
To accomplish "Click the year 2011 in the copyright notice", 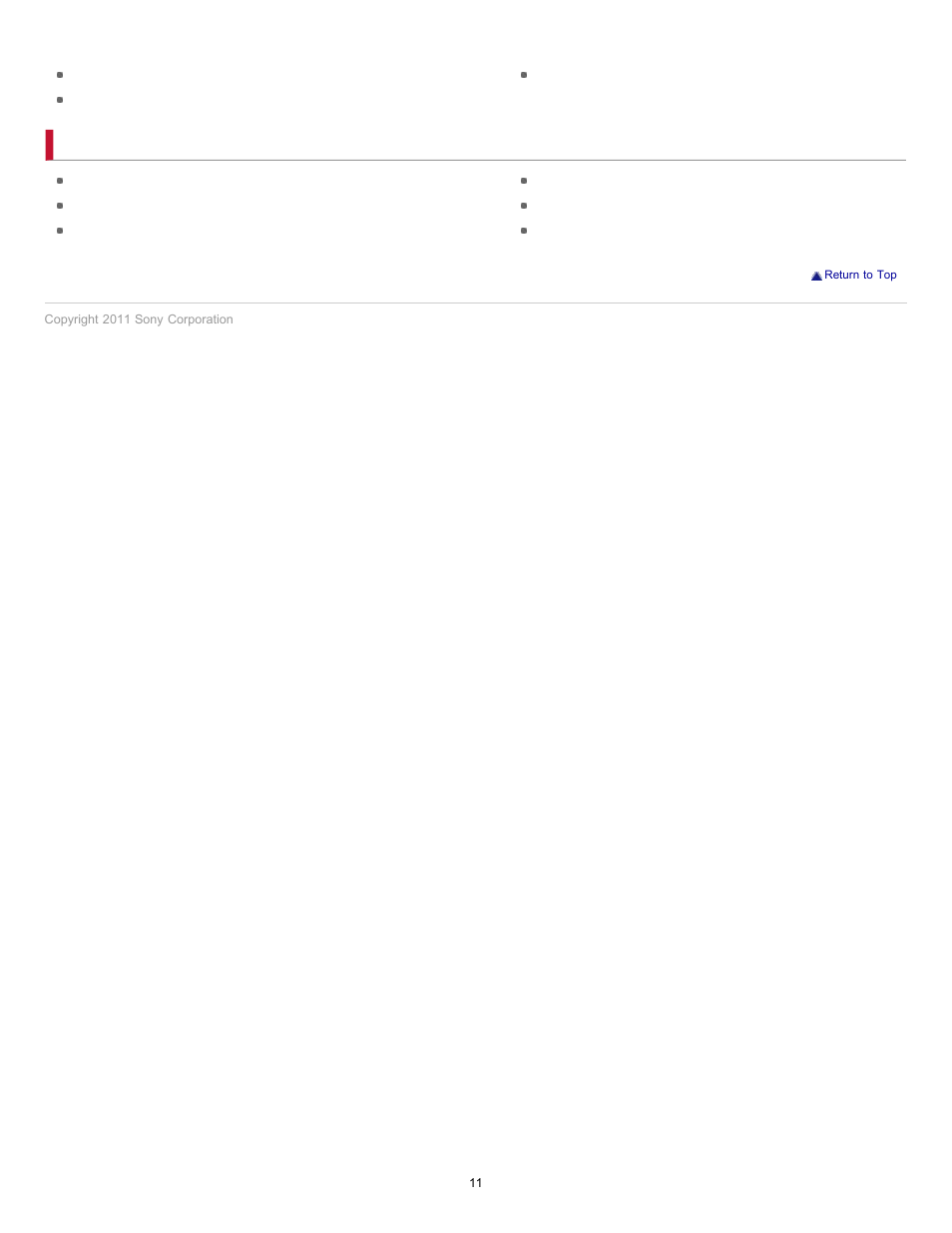I will point(117,319).
